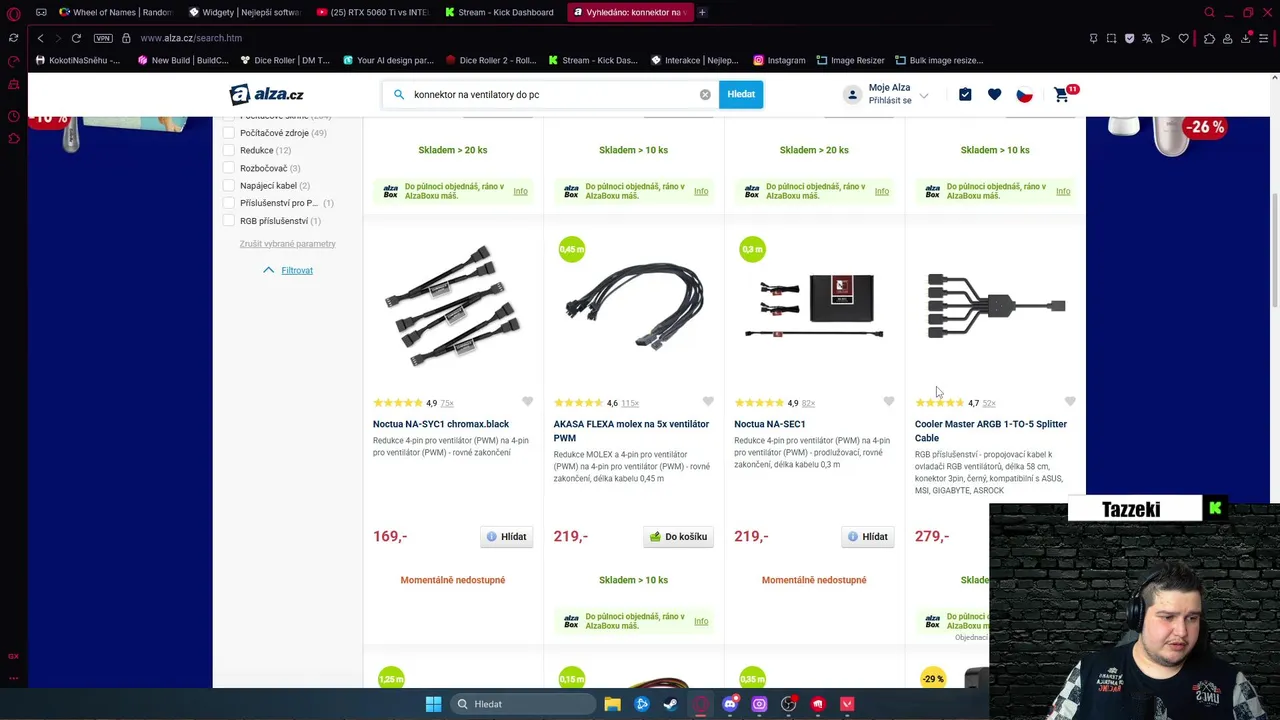The height and width of the screenshot is (720, 1280).
Task: Open the Noctua NA-SYC1 chromax.black title link
Action: (x=441, y=424)
